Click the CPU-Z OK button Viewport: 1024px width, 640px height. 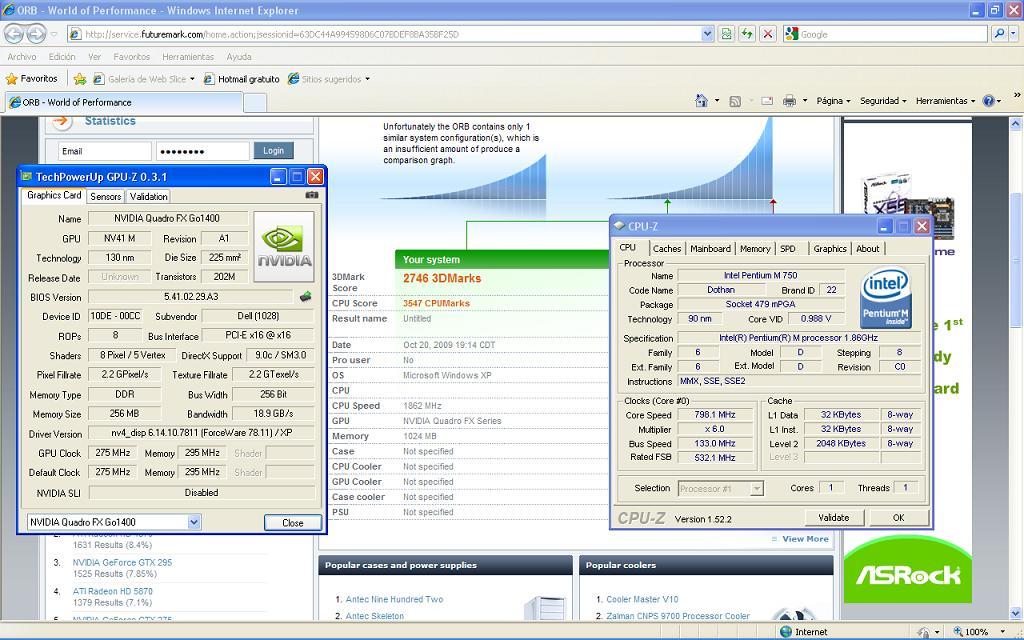(x=899, y=518)
